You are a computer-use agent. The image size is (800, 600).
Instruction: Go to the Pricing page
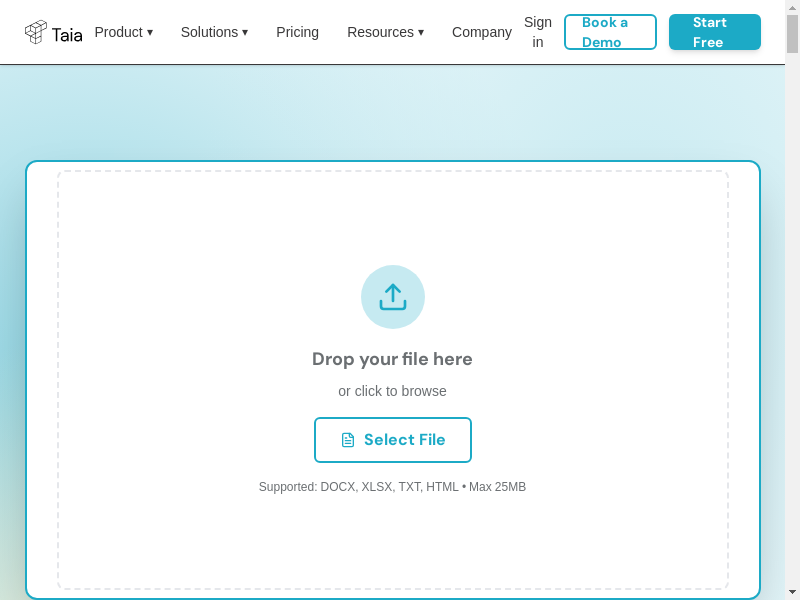[x=297, y=32]
